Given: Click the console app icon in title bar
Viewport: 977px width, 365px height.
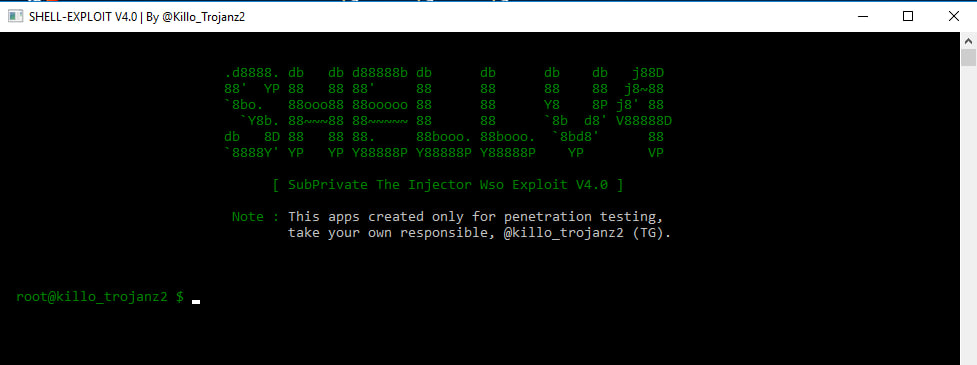Looking at the screenshot, I should point(16,17).
